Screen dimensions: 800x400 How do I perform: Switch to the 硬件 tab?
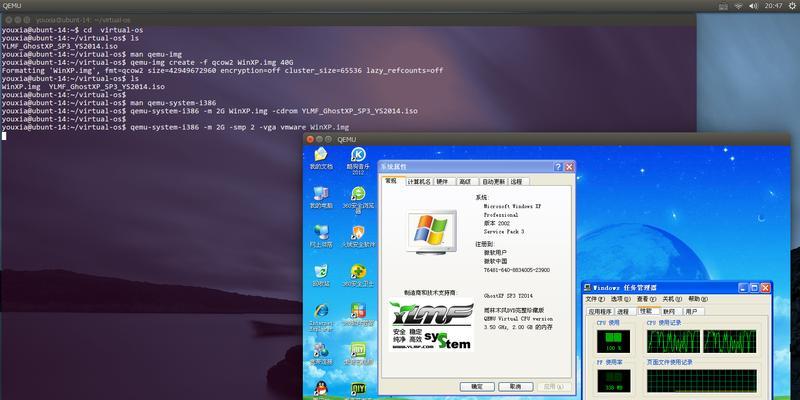tap(443, 182)
